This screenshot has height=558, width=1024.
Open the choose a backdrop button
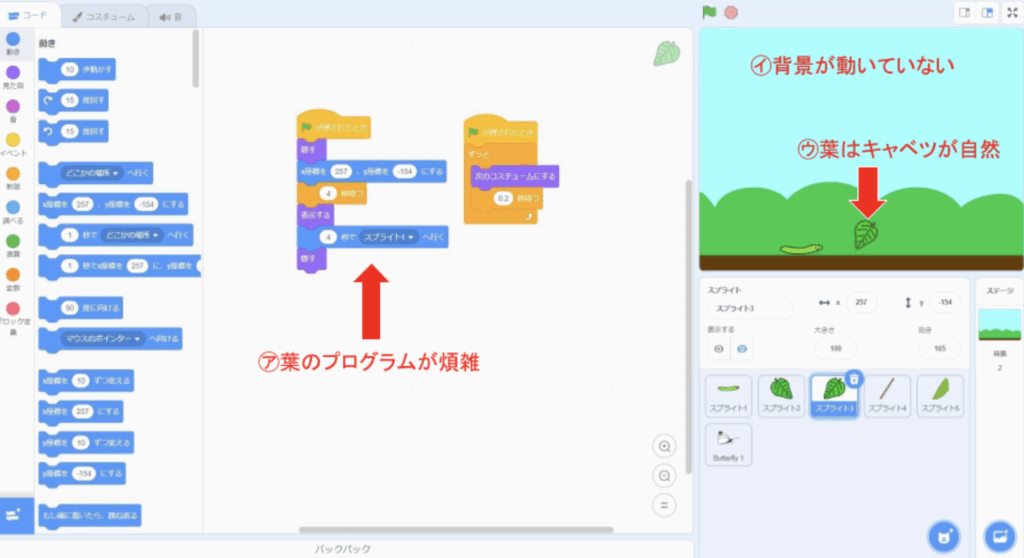[x=999, y=535]
